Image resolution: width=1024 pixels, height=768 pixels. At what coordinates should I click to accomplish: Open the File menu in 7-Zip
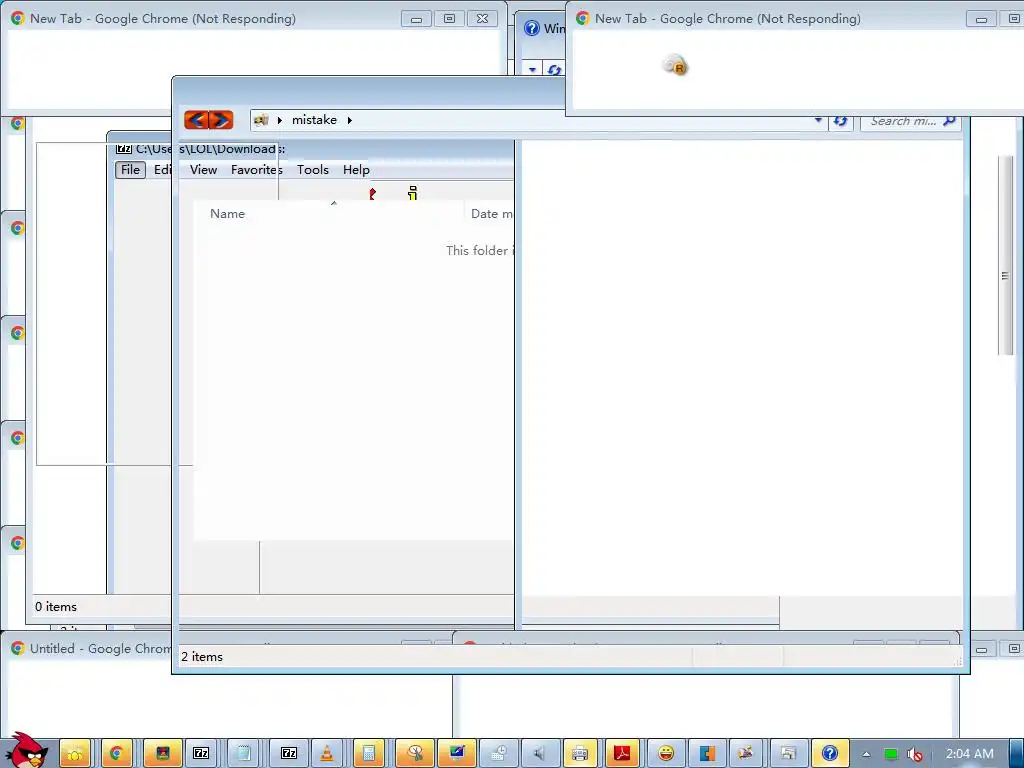130,170
